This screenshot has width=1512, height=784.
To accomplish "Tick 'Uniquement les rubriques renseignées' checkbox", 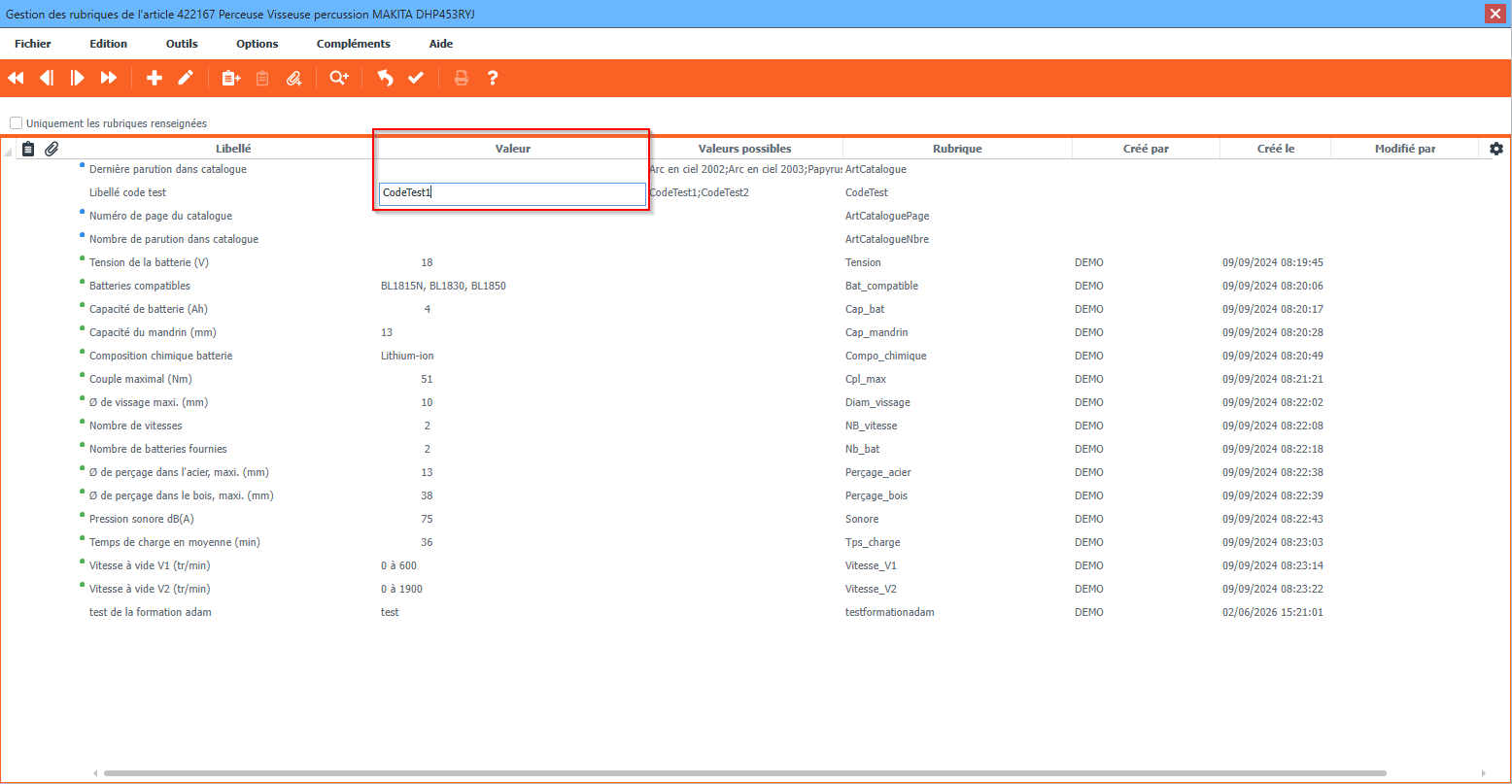I will [x=17, y=123].
